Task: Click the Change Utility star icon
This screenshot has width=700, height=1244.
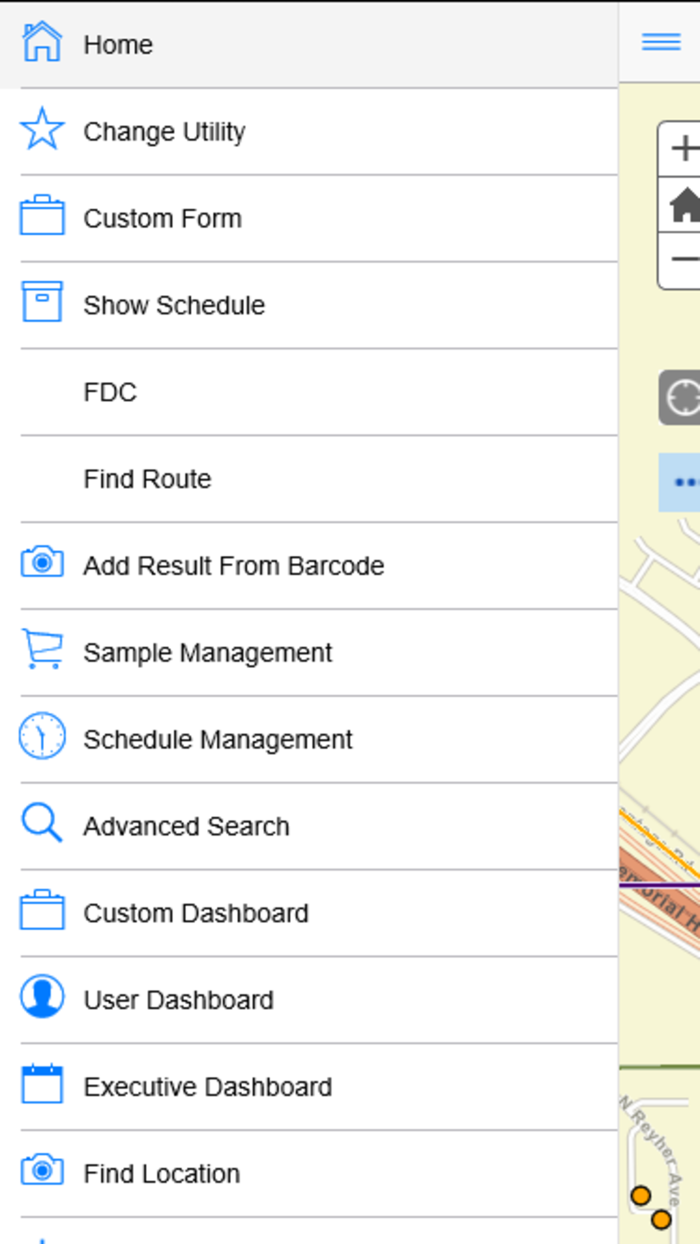Action: (x=42, y=131)
